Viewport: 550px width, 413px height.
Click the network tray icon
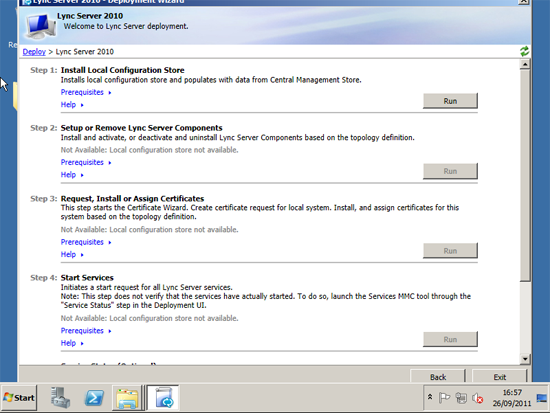point(461,398)
